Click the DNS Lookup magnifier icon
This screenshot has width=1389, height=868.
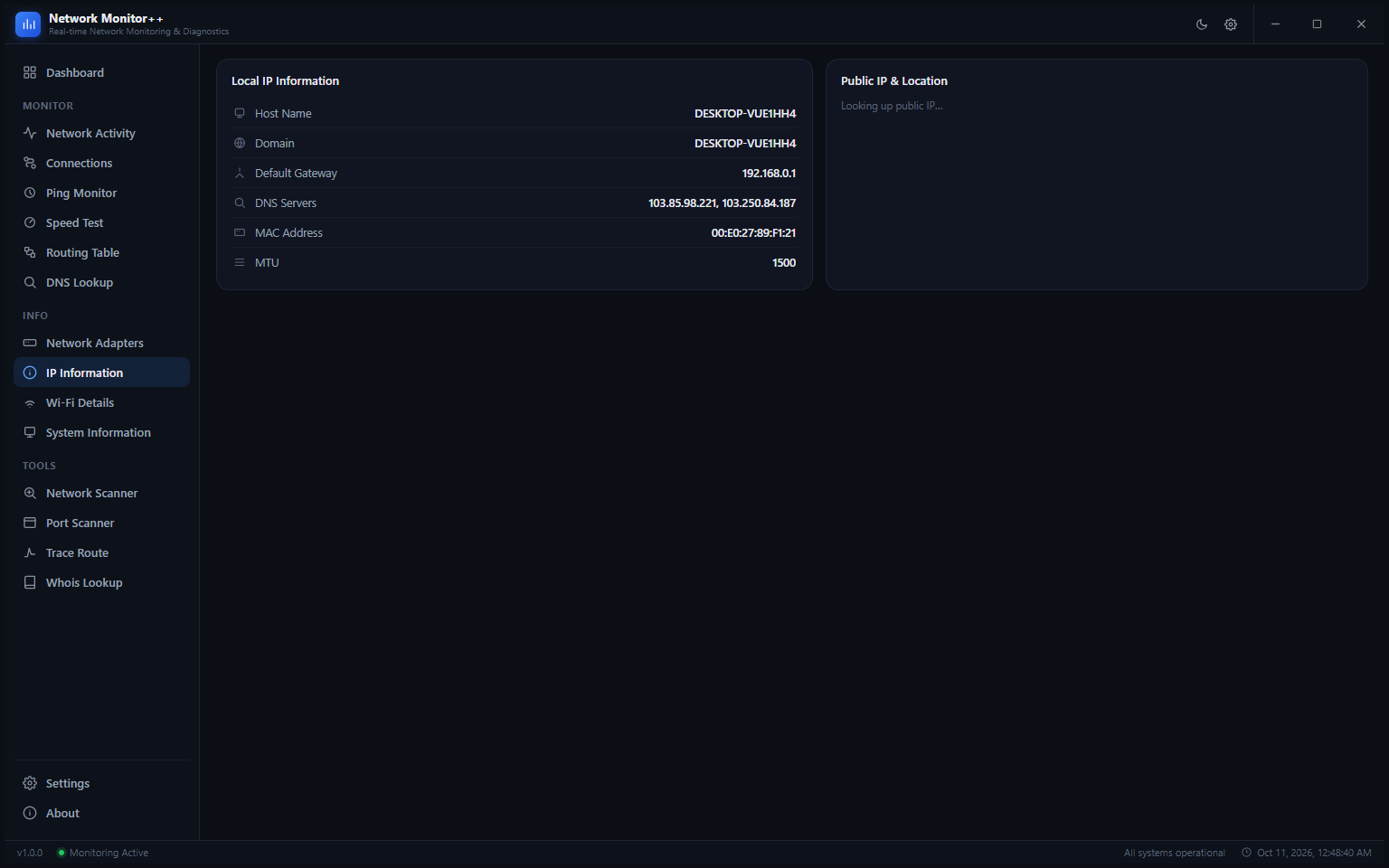click(30, 282)
